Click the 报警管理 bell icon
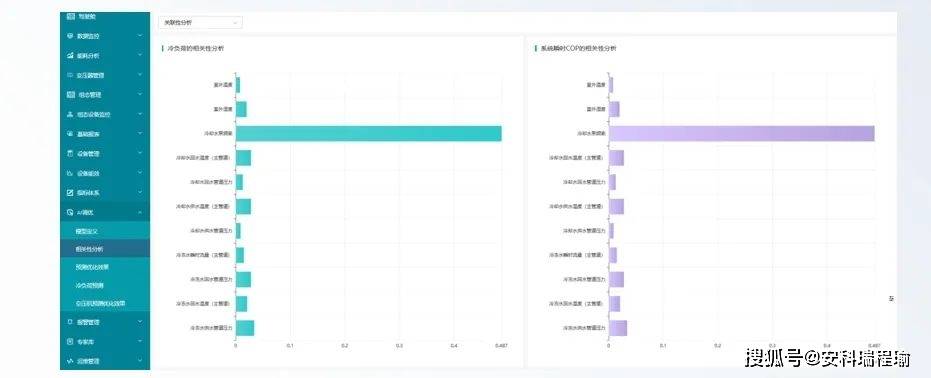The height and width of the screenshot is (378, 931). tap(70, 322)
